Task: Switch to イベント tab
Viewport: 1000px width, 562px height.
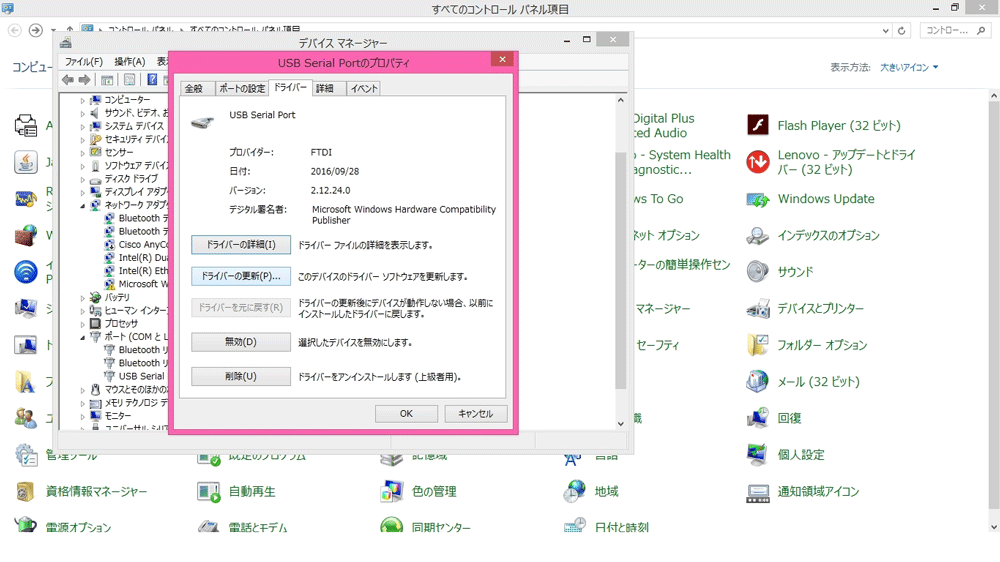Action: pos(364,89)
